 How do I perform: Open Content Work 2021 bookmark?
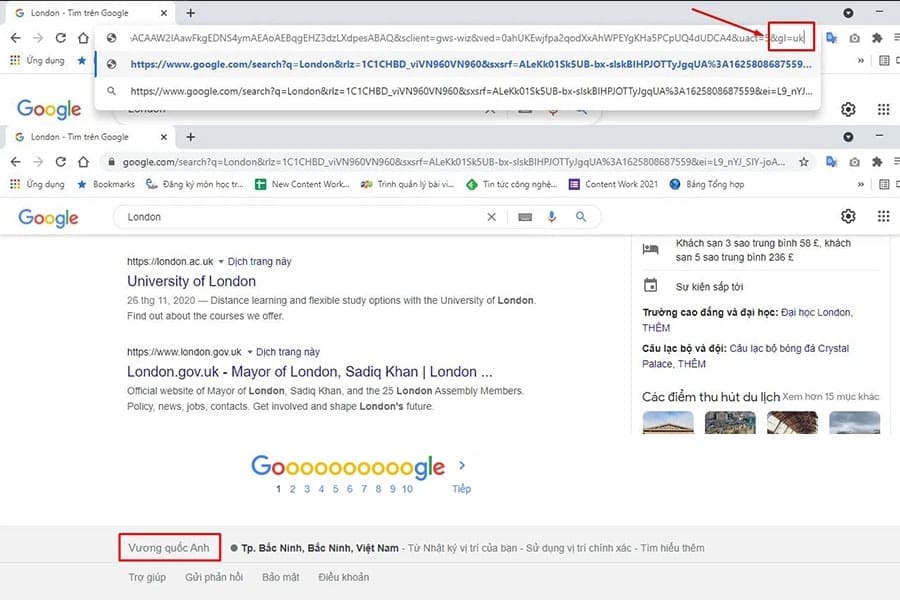pos(613,184)
